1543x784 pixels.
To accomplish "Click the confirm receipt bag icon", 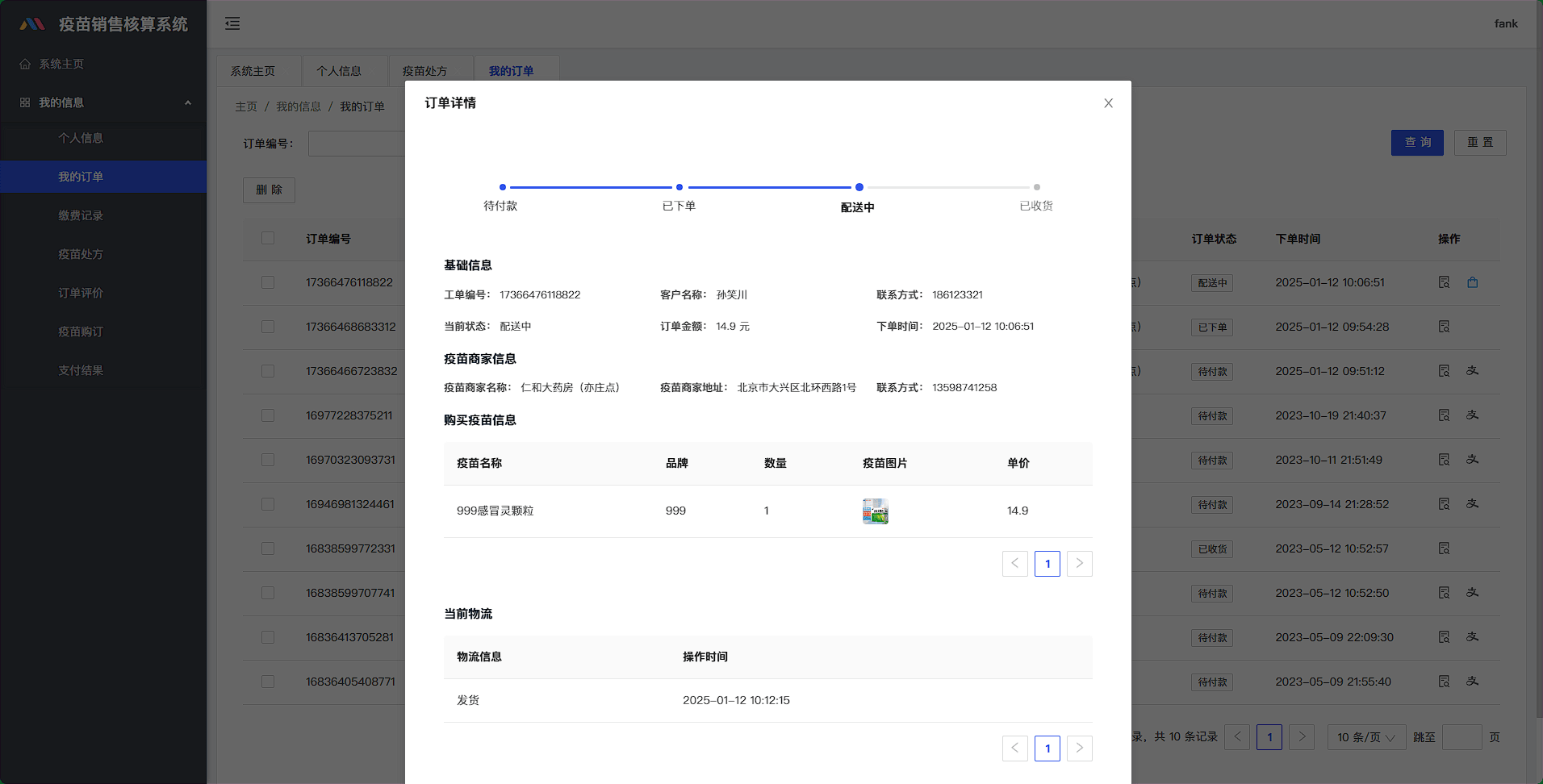I will 1472,282.
